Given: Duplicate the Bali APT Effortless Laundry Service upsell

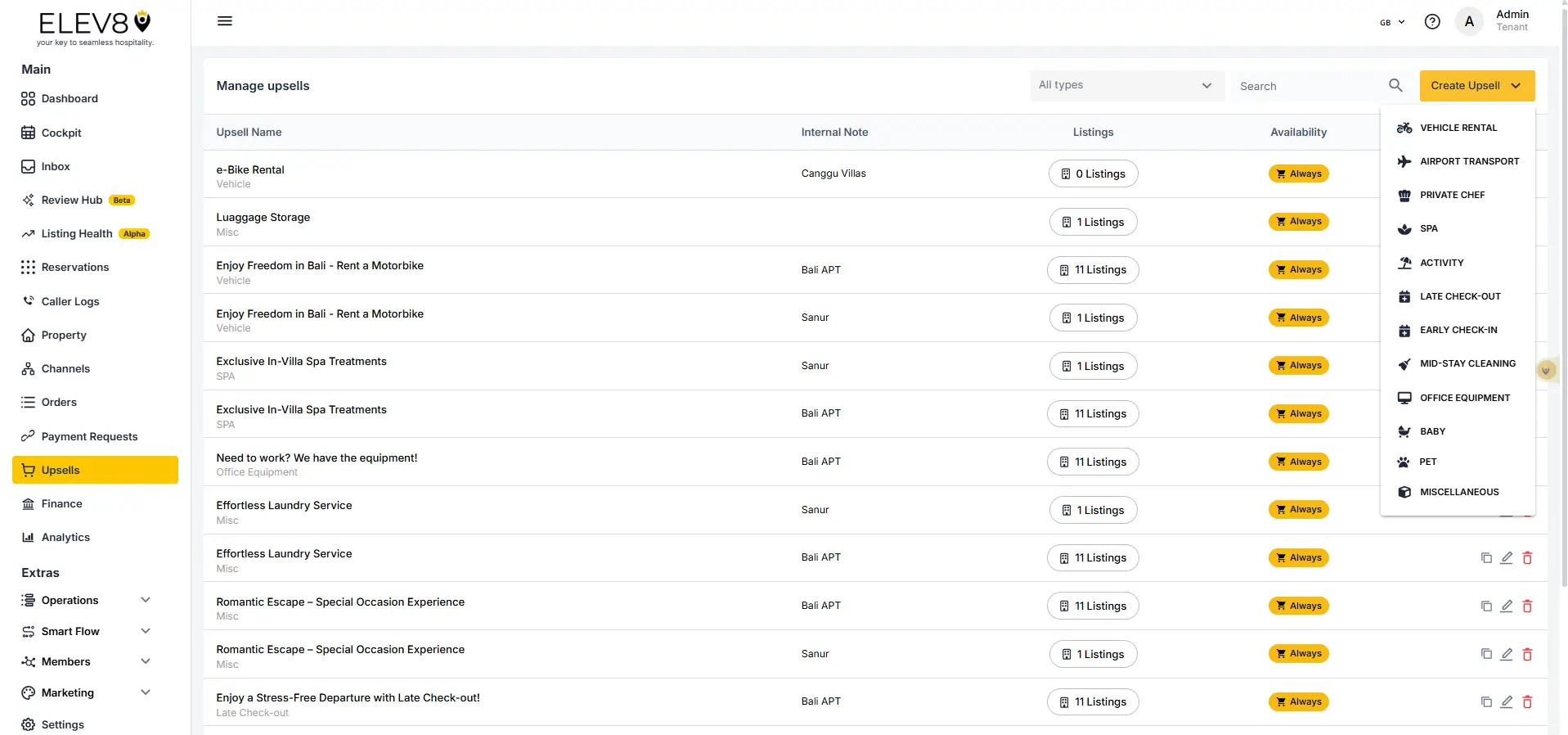Looking at the screenshot, I should (1486, 558).
